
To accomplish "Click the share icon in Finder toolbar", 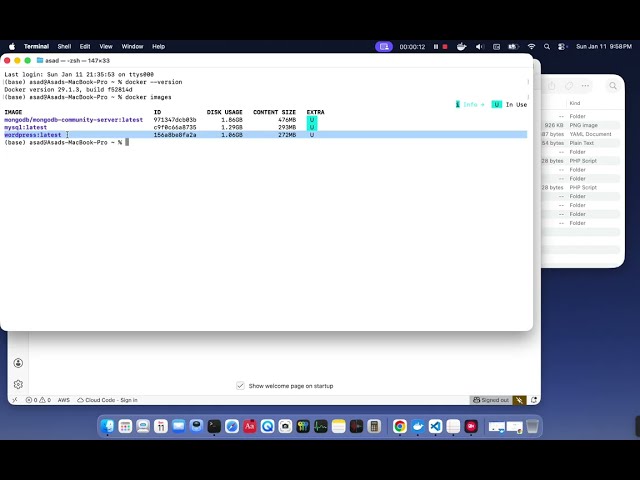I will (x=552, y=86).
